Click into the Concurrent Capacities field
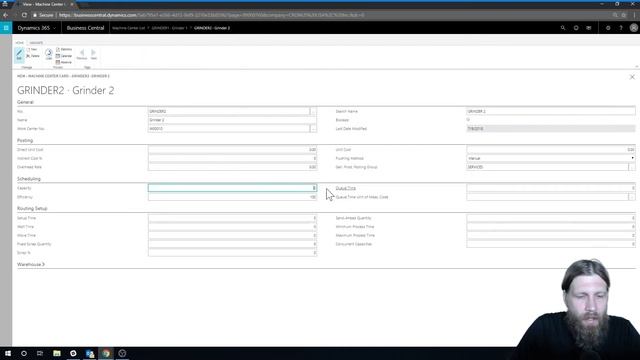This screenshot has width=640, height=360. [551, 244]
